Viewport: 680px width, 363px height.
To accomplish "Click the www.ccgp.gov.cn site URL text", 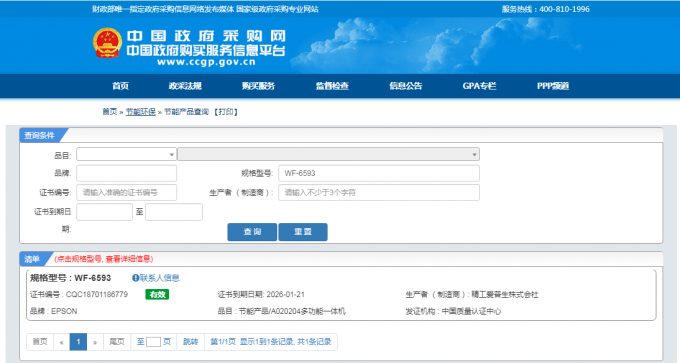I will (x=206, y=62).
